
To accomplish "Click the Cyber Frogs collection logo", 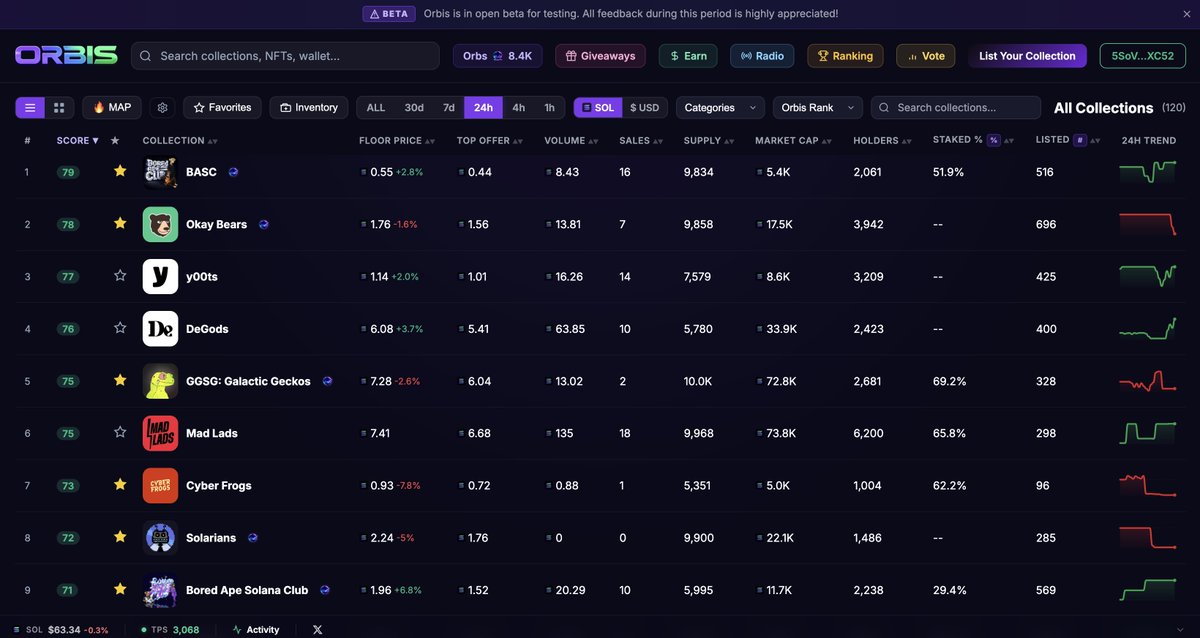I will [x=160, y=485].
